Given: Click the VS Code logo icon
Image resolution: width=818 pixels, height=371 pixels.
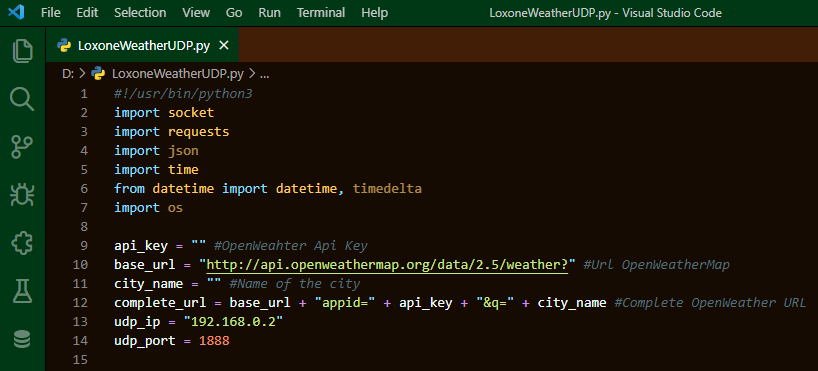Looking at the screenshot, I should pyautogui.click(x=16, y=13).
